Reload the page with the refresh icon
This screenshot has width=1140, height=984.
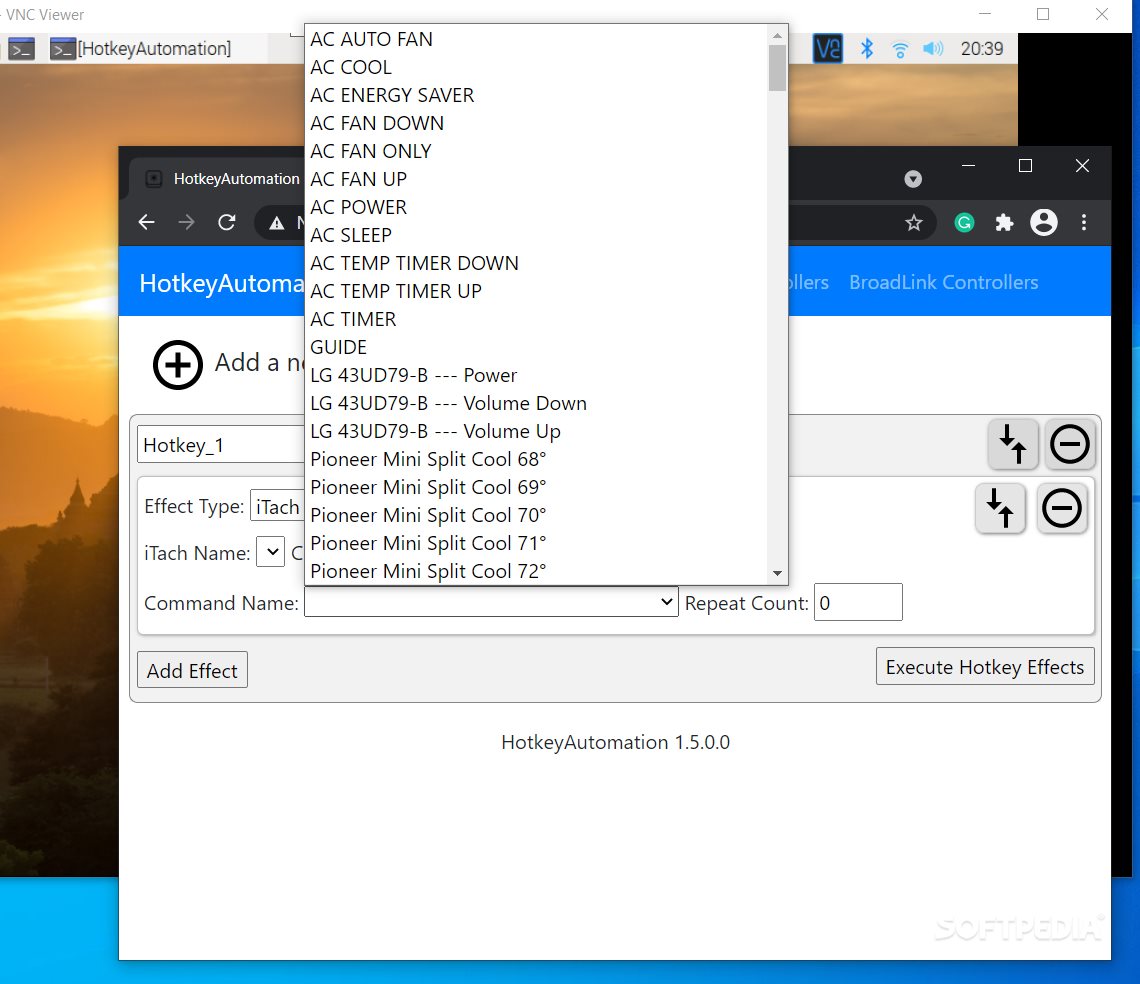click(x=227, y=222)
